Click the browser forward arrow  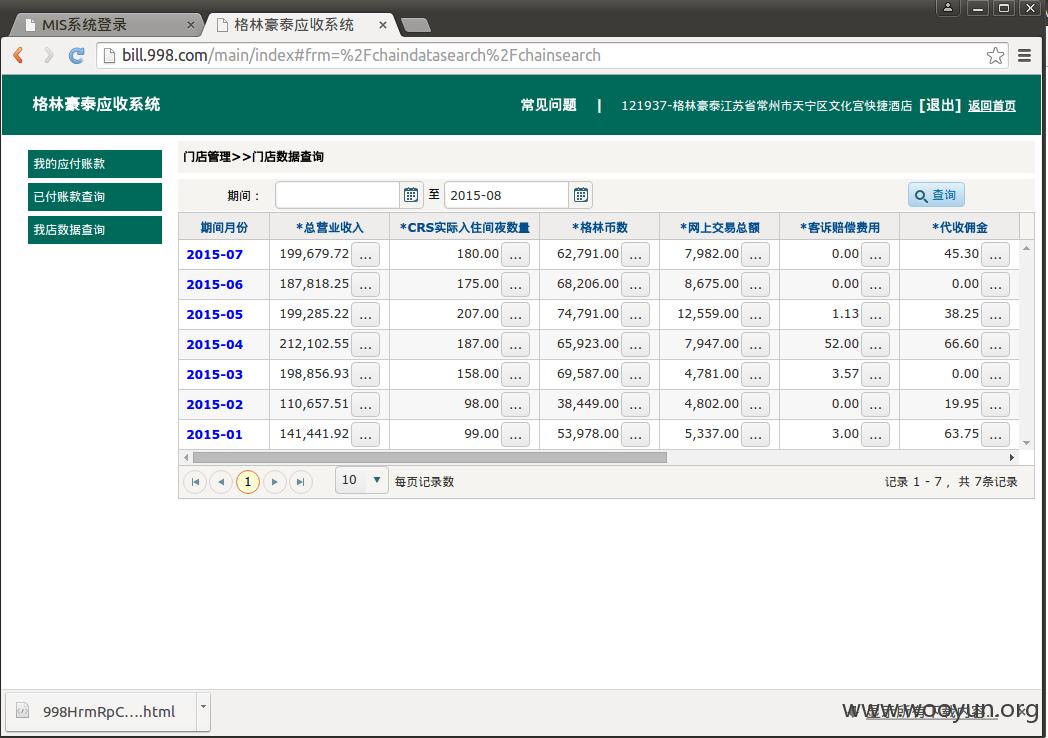click(48, 55)
